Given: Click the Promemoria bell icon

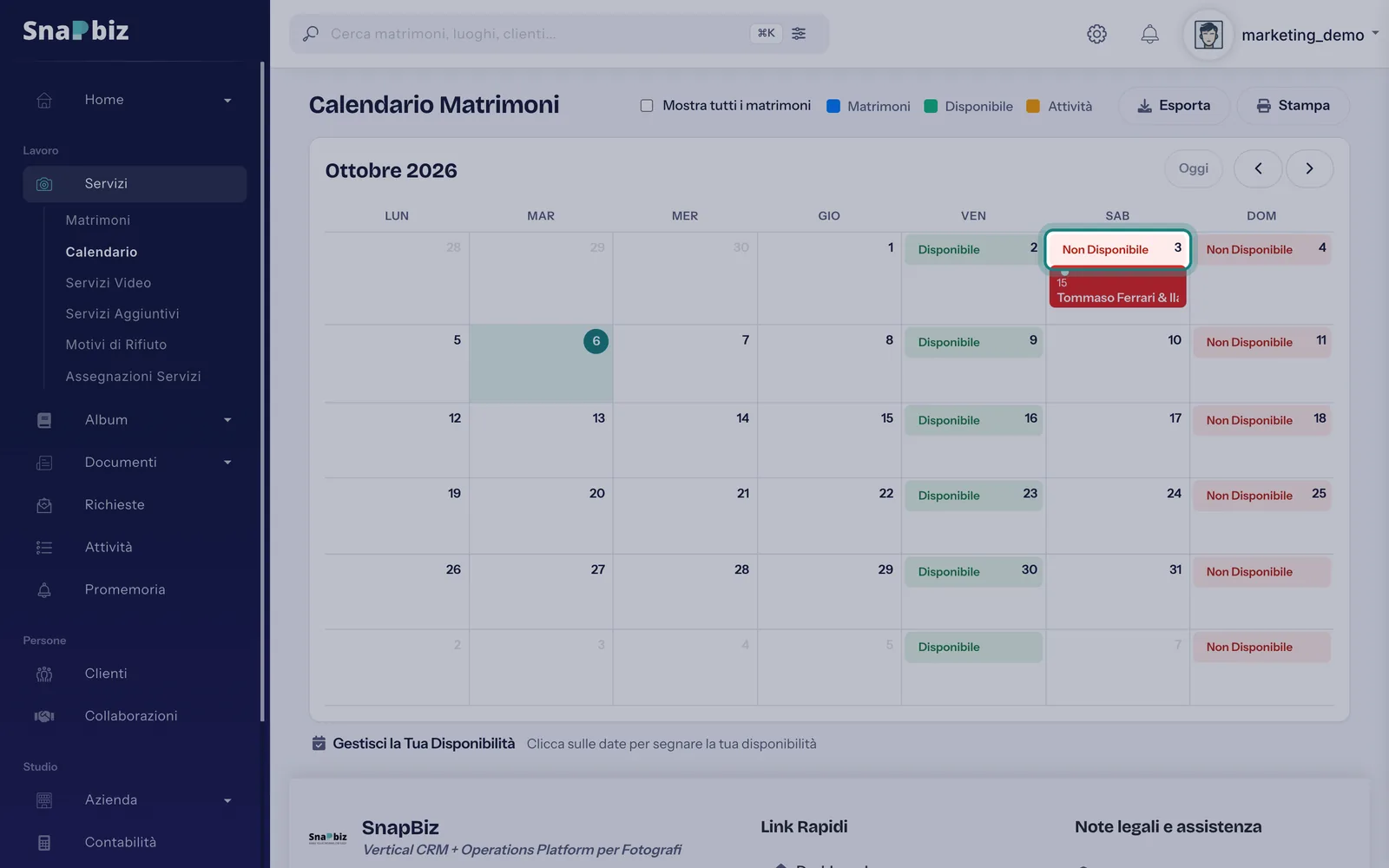Looking at the screenshot, I should [44, 590].
